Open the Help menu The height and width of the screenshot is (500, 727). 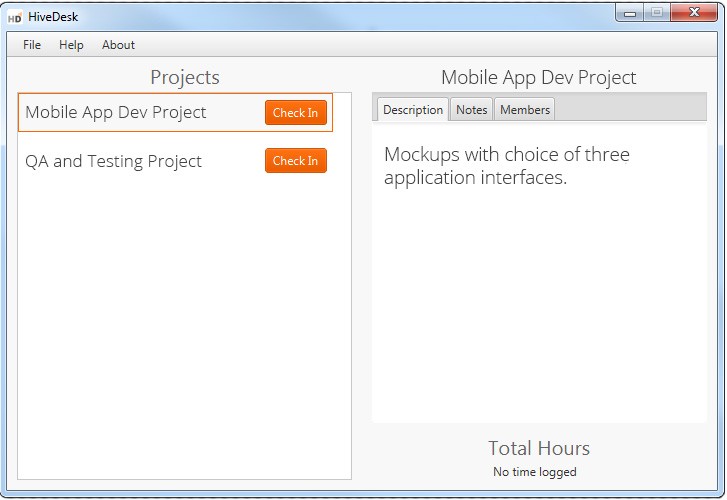[71, 45]
